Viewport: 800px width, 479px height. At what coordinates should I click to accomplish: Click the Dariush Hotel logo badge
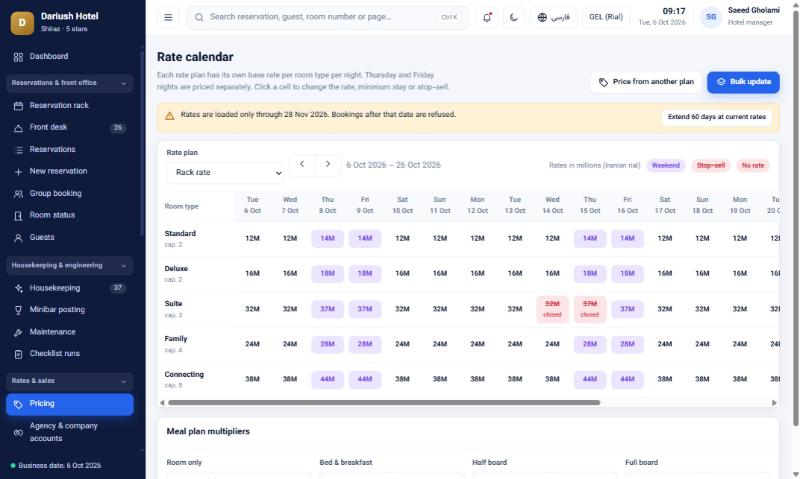22,22
